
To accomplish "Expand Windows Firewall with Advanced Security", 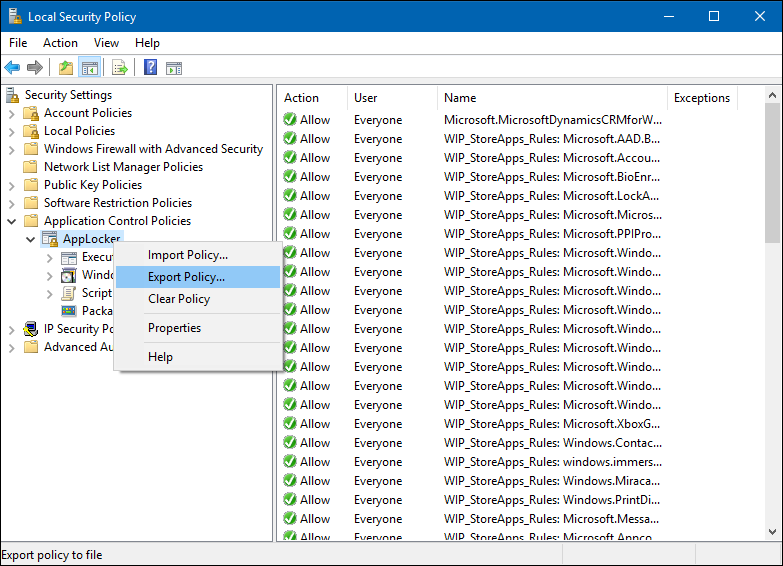I will click(12, 149).
